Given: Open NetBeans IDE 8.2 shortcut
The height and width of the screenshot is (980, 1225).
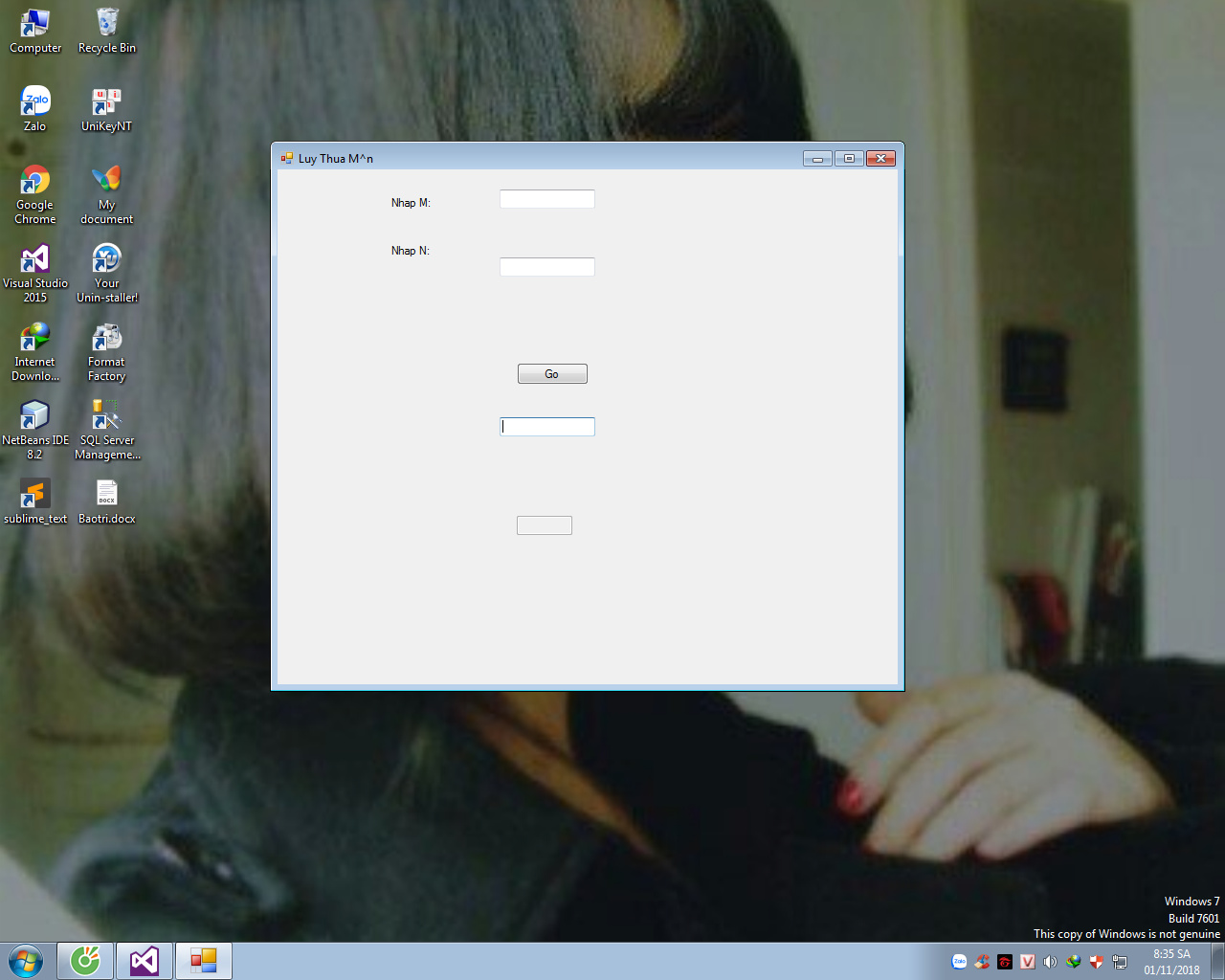Looking at the screenshot, I should [35, 417].
